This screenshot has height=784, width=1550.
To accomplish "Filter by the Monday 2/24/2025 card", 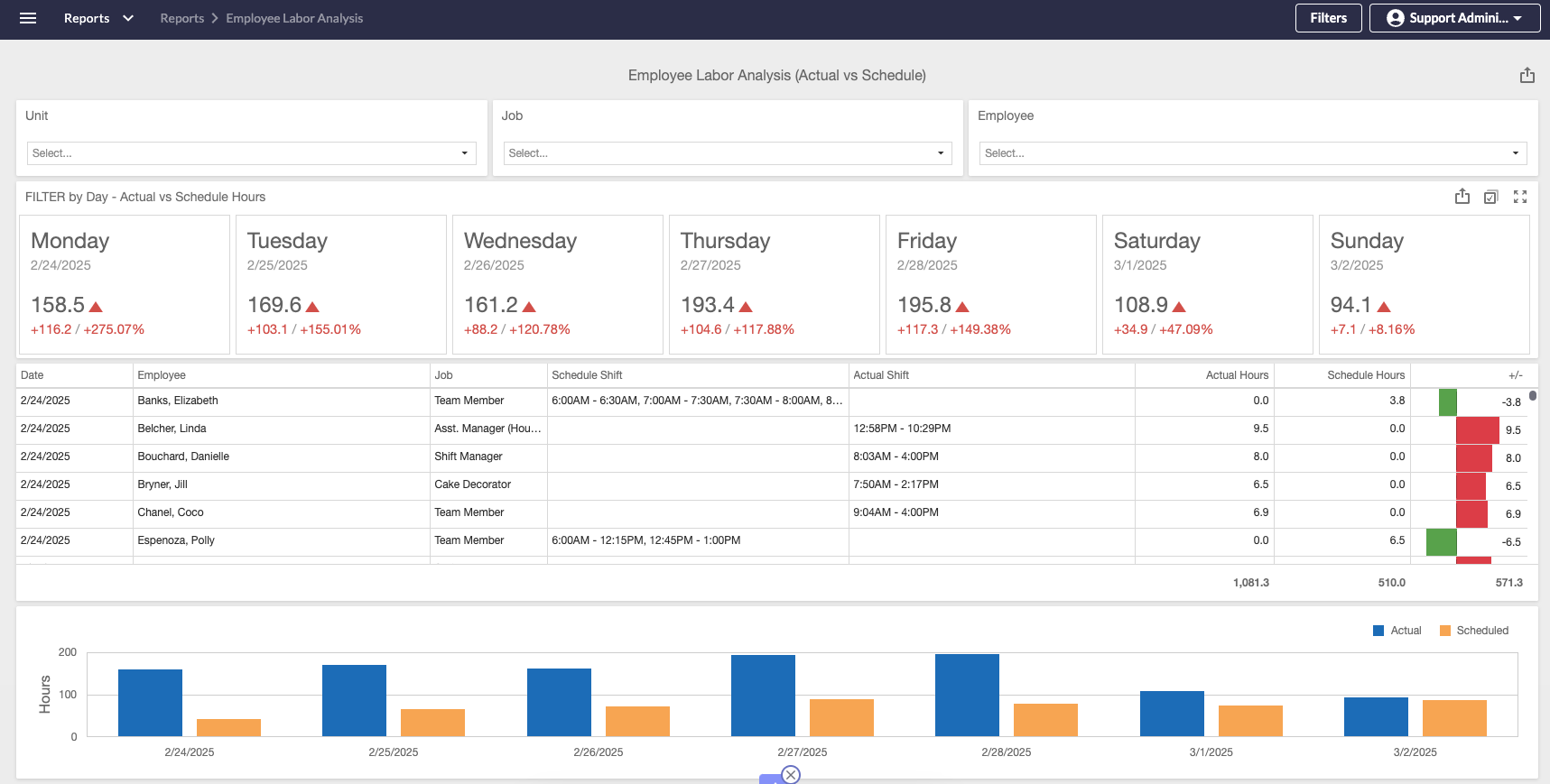I will click(125, 284).
